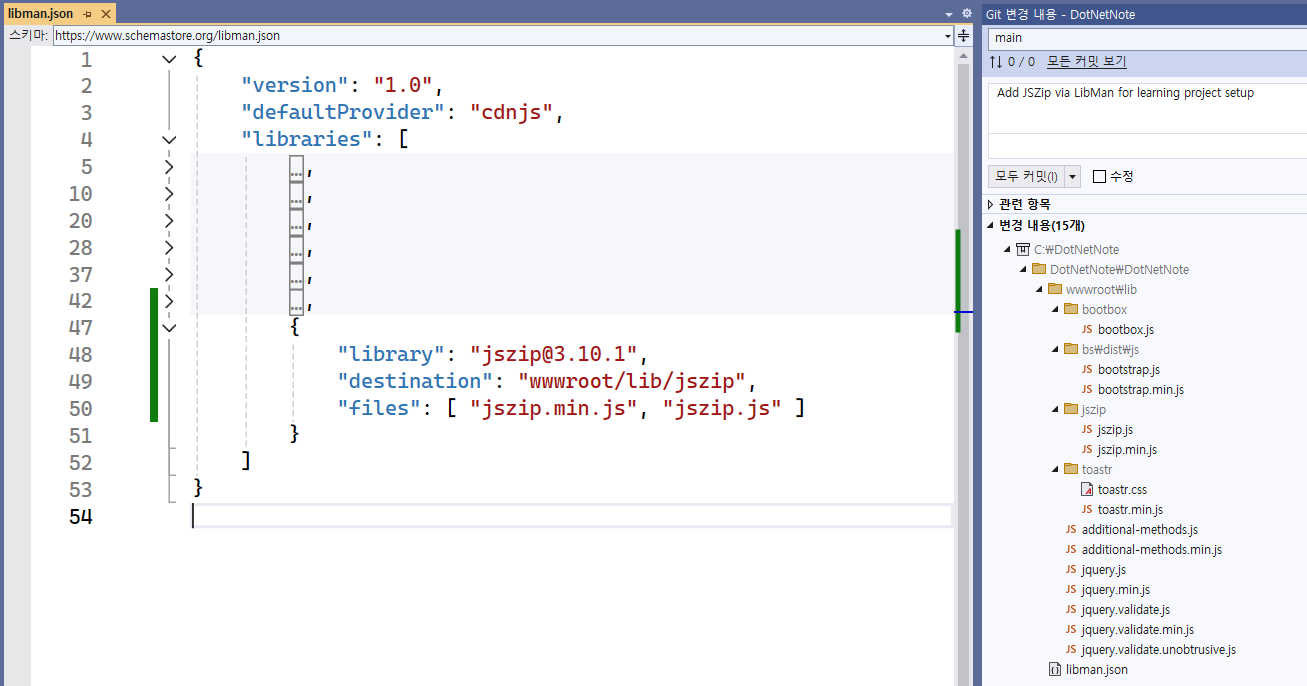Screen dimensions: 1307x686
Task: Open the 모두 커밋 split-button dropdown
Action: point(1072,176)
